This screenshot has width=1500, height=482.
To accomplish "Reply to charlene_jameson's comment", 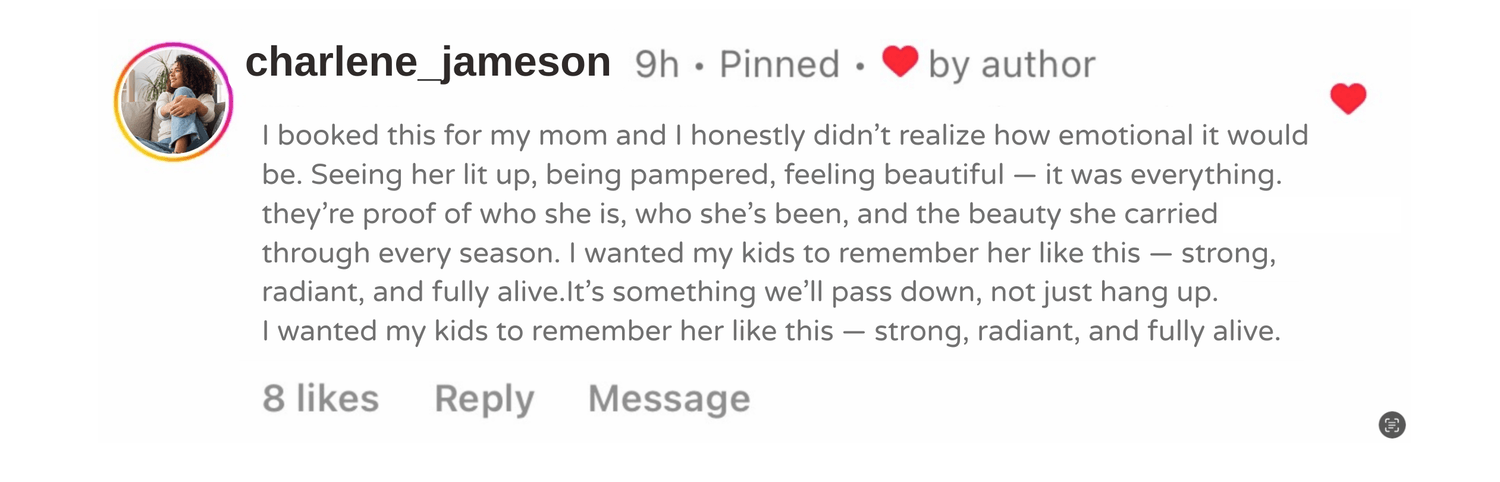I will 484,399.
